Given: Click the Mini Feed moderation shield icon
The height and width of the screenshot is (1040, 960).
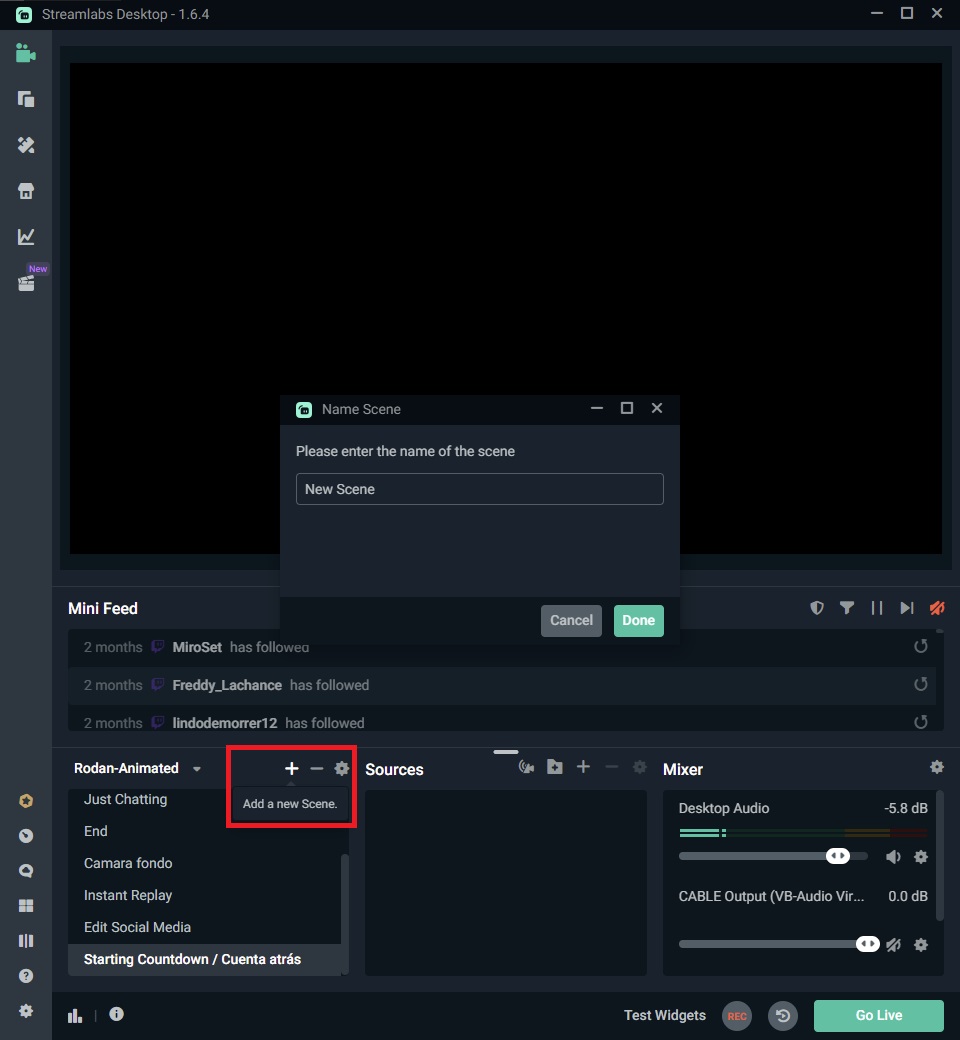Looking at the screenshot, I should (x=817, y=607).
